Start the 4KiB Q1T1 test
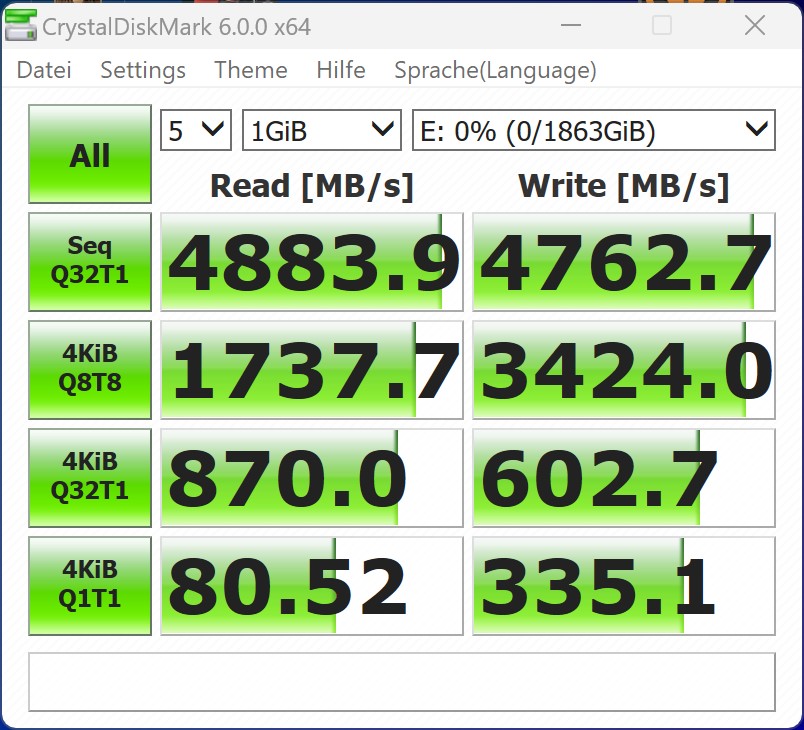Viewport: 804px width, 730px height. 90,586
